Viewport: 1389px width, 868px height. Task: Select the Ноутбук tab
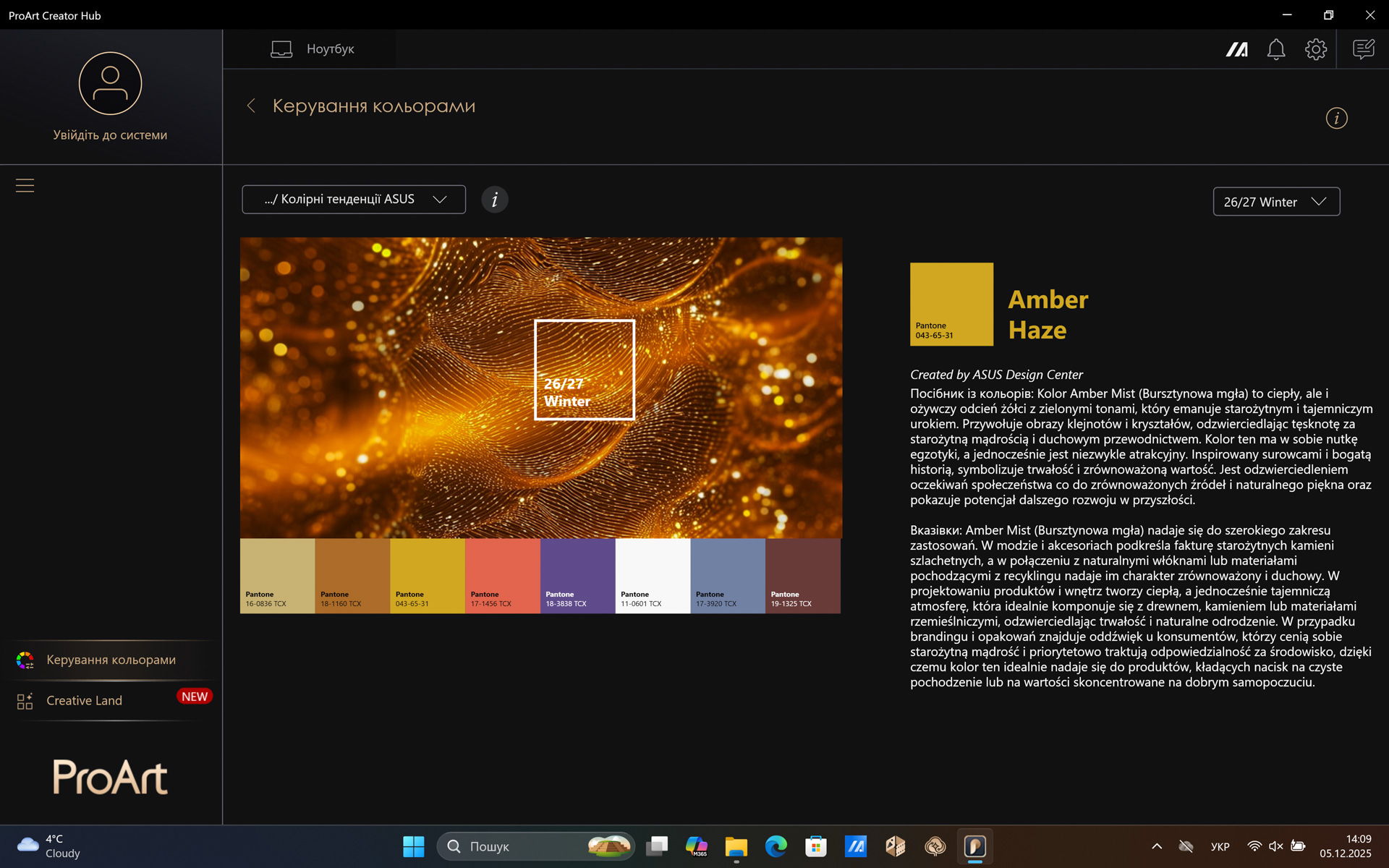click(x=313, y=49)
